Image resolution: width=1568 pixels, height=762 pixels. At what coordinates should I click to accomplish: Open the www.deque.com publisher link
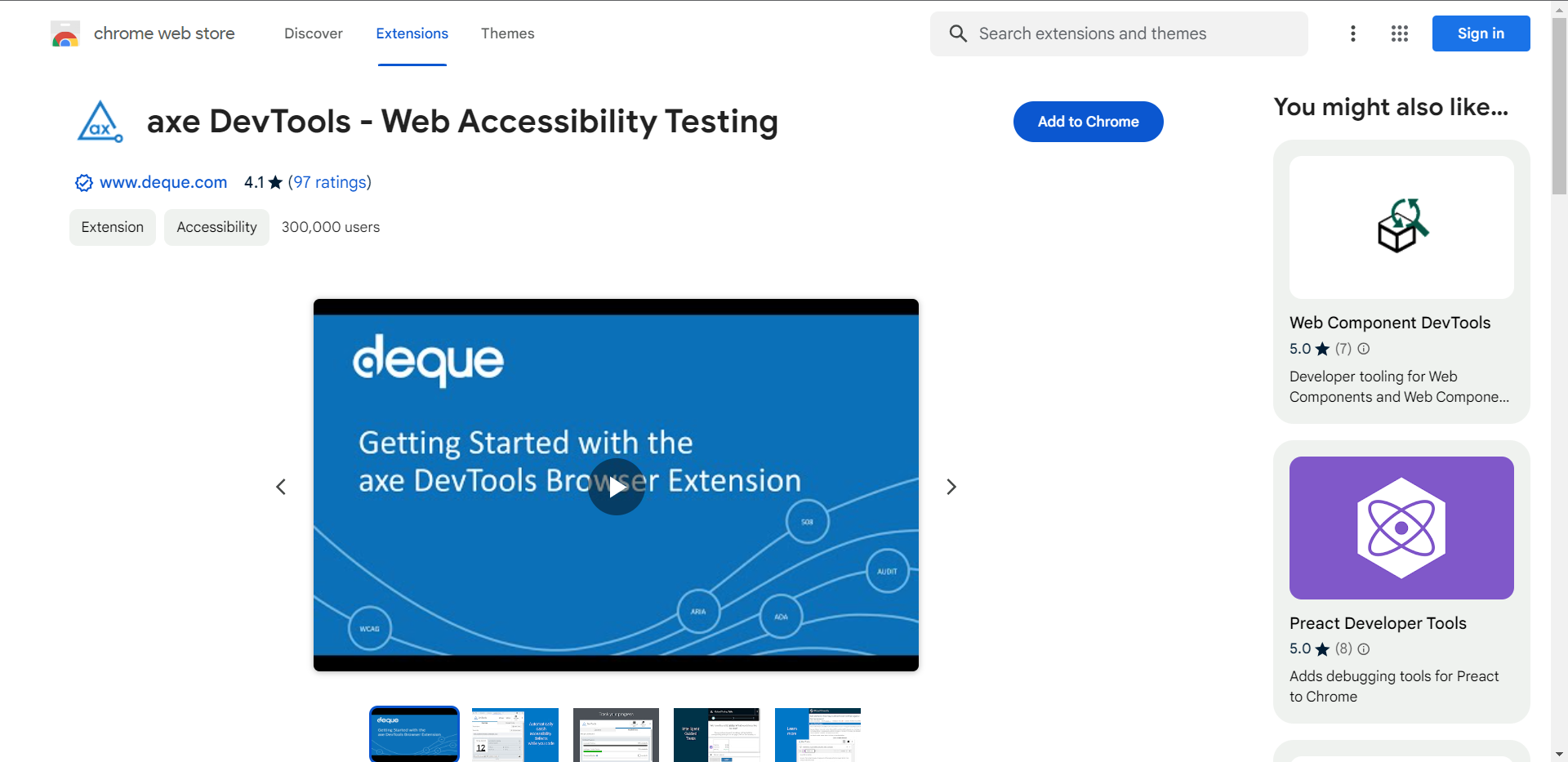163,182
